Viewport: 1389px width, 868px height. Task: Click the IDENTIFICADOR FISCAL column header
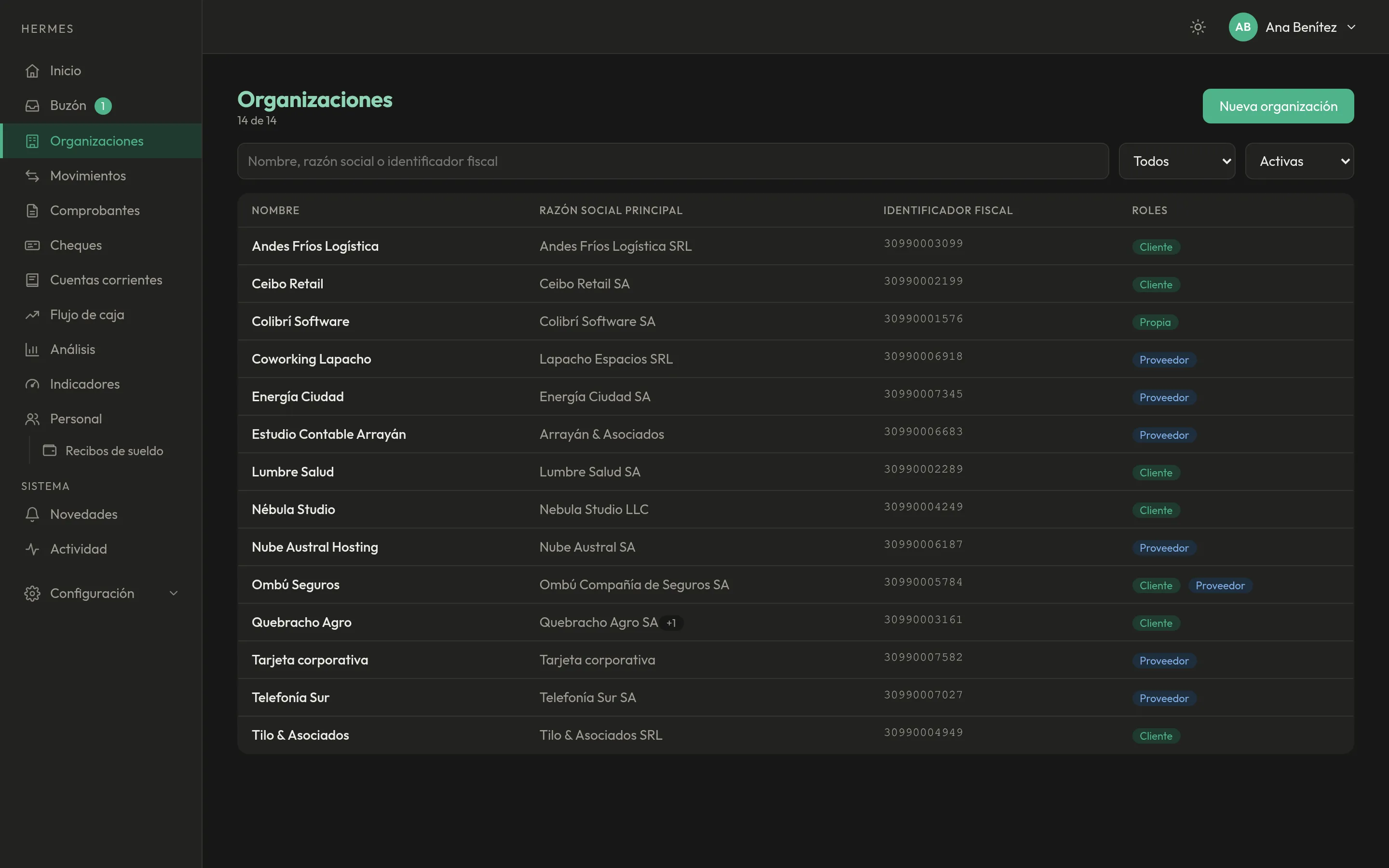948,210
